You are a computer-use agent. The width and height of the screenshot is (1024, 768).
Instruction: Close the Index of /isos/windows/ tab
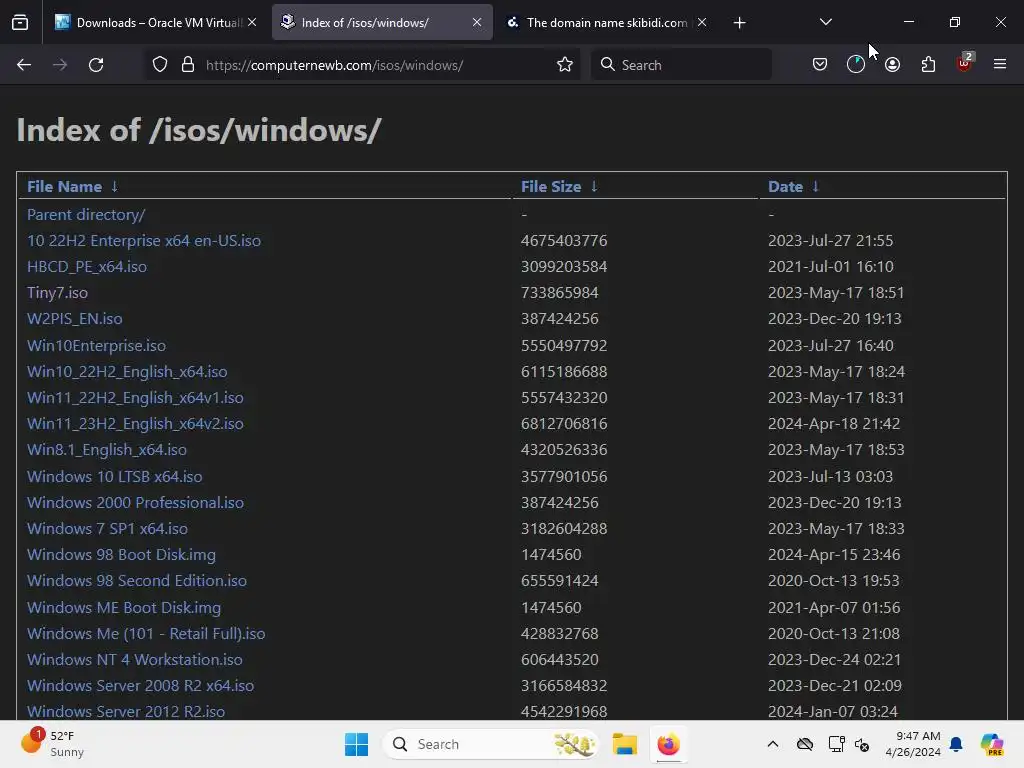[477, 22]
